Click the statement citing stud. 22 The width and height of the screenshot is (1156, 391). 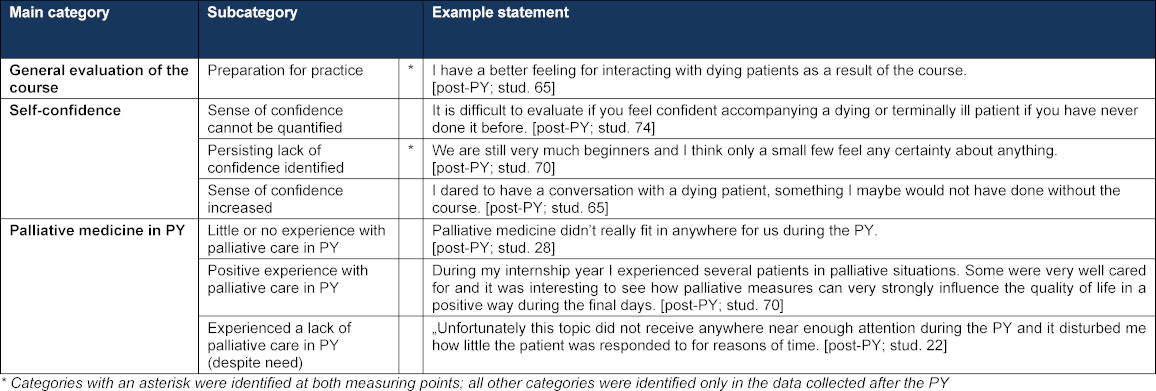tap(788, 334)
